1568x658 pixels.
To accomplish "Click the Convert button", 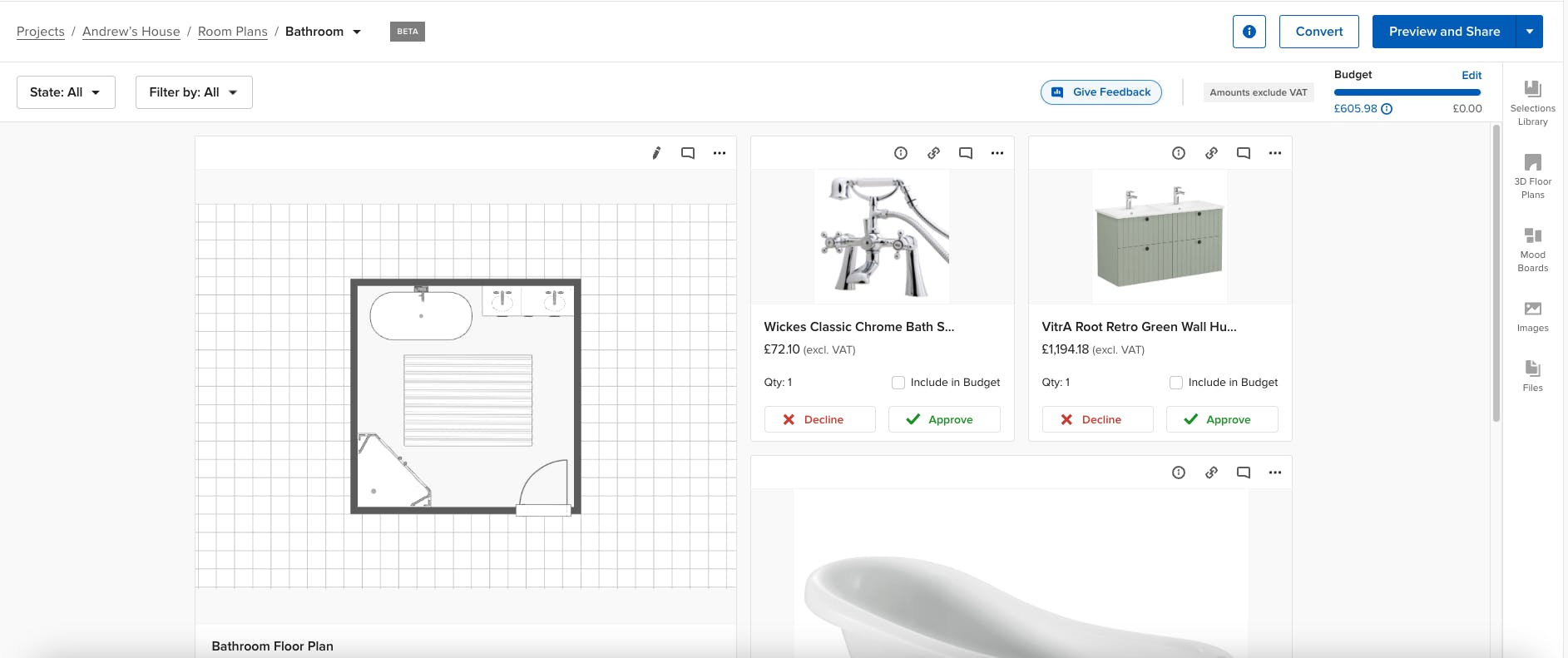I will (1319, 32).
